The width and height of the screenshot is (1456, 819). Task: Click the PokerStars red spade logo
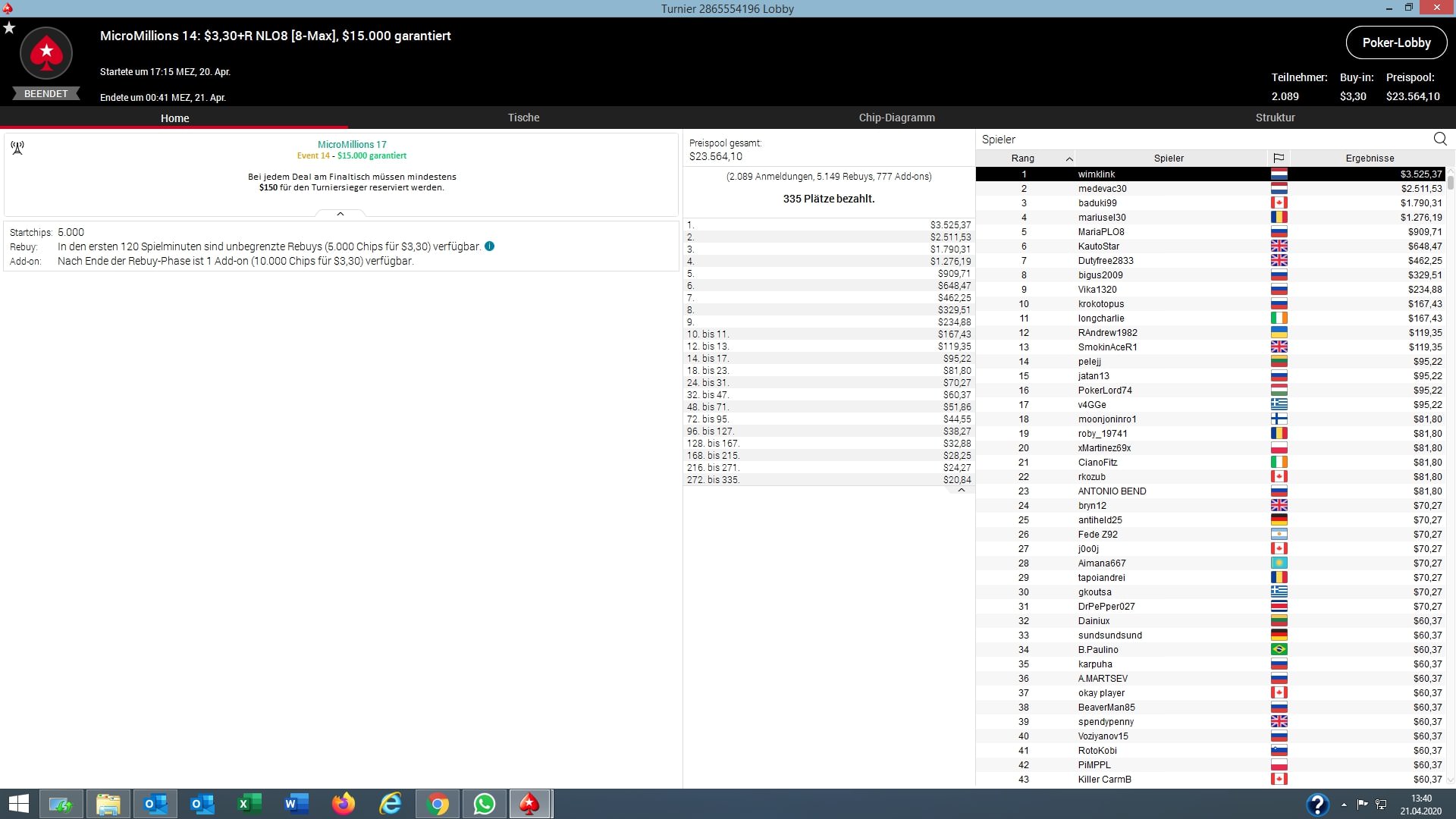point(46,53)
